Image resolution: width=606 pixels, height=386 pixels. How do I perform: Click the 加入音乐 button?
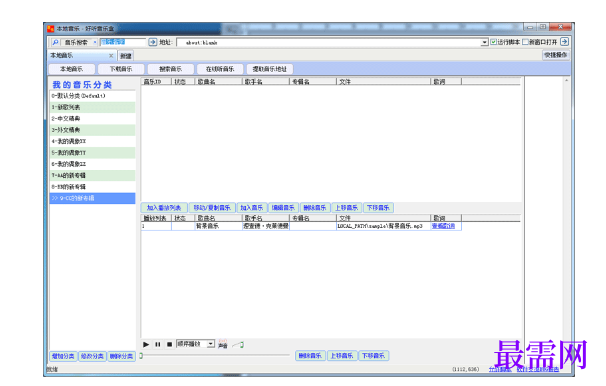point(252,208)
